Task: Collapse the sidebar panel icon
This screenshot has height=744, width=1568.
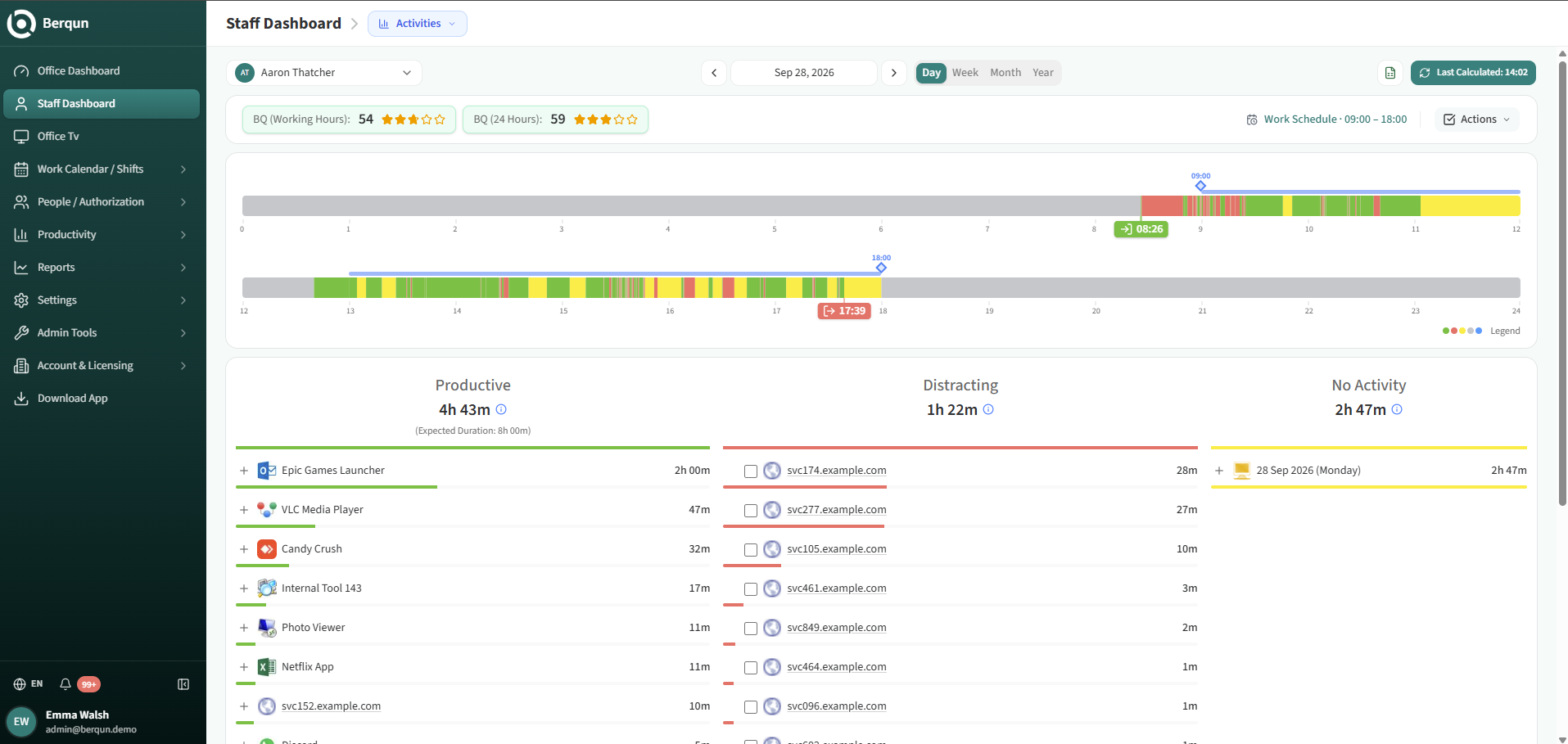Action: (183, 684)
